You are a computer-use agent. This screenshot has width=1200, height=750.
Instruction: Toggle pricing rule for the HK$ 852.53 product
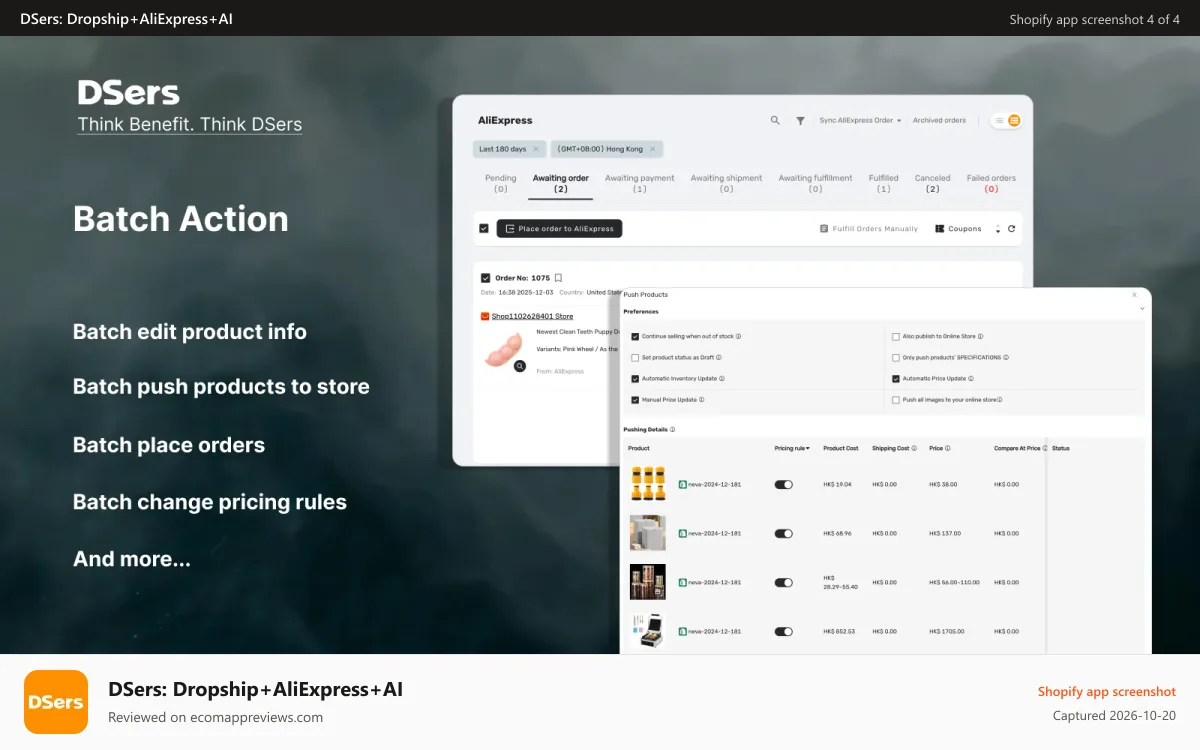(783, 632)
